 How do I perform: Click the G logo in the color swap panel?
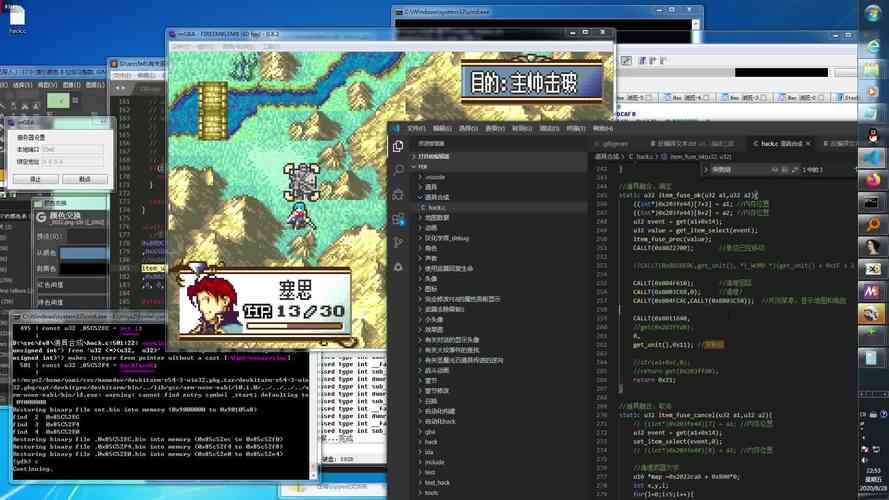41,218
